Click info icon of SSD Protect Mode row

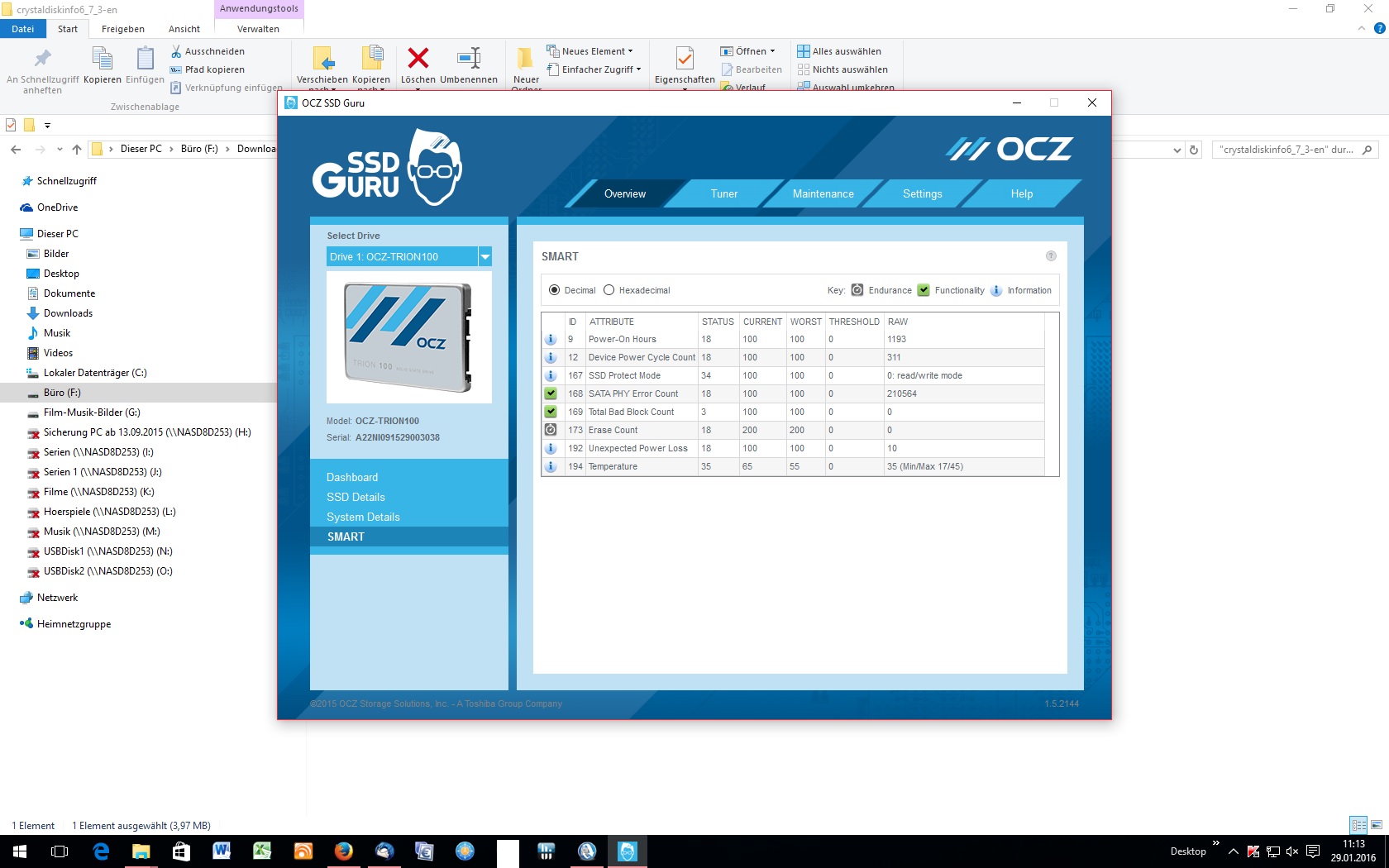tap(551, 375)
